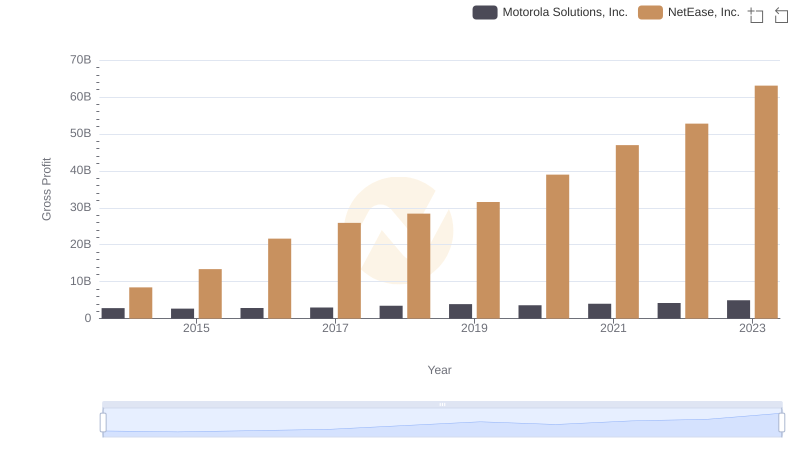
Task: Click the '2021' x-axis label
Action: (613, 328)
